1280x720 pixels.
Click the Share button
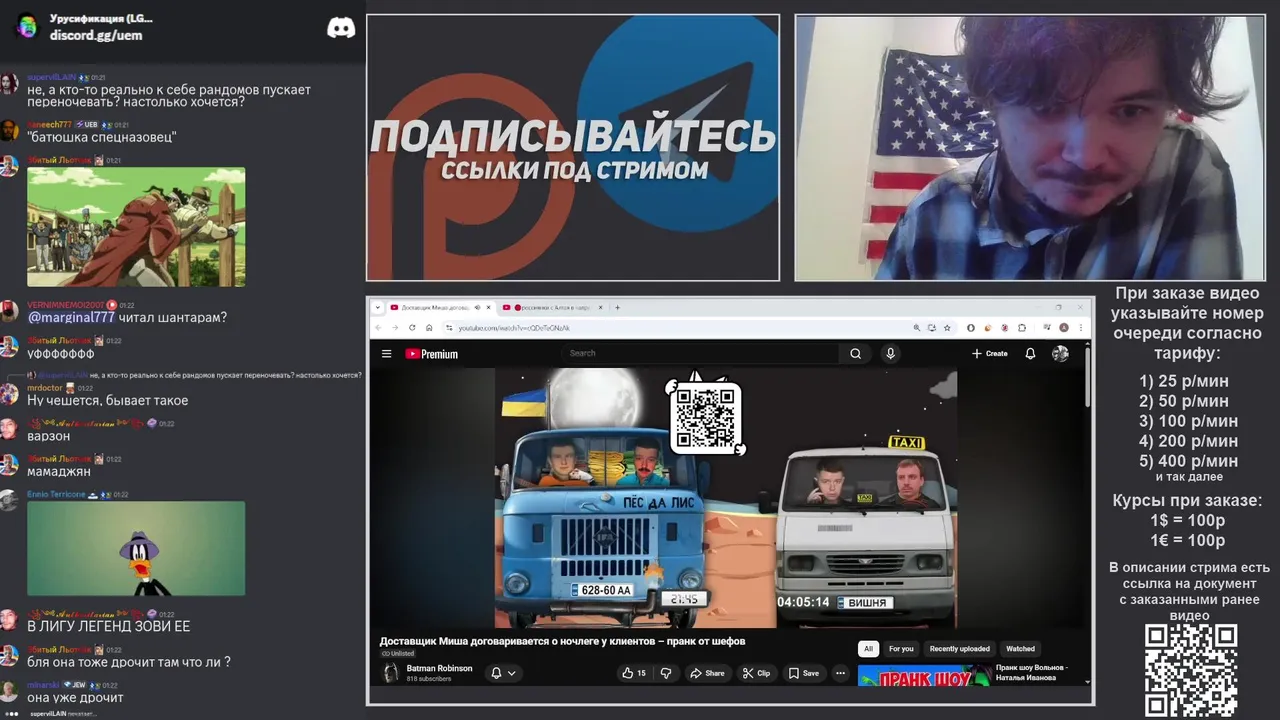[707, 673]
